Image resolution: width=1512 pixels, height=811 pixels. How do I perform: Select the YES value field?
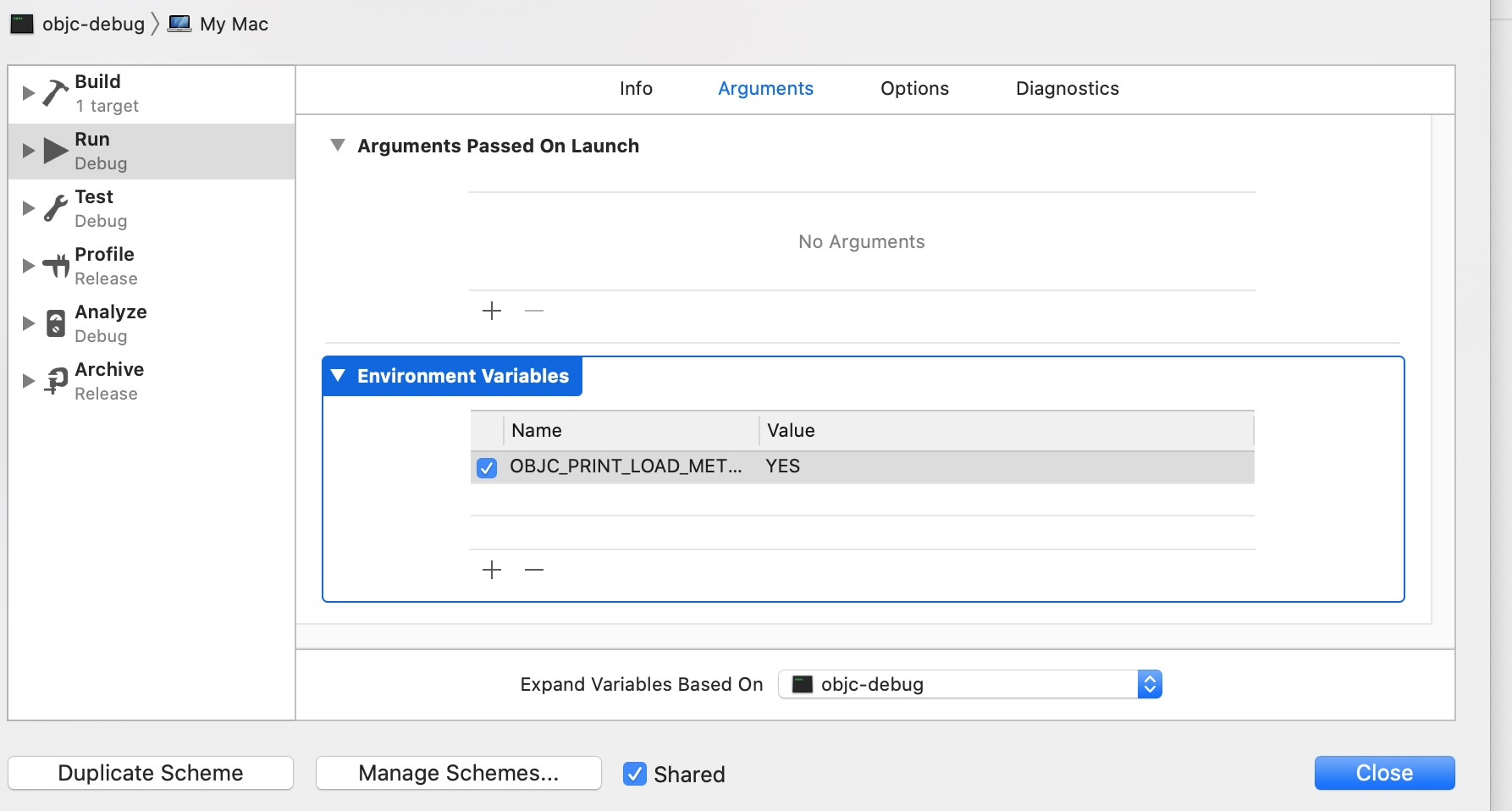[783, 466]
